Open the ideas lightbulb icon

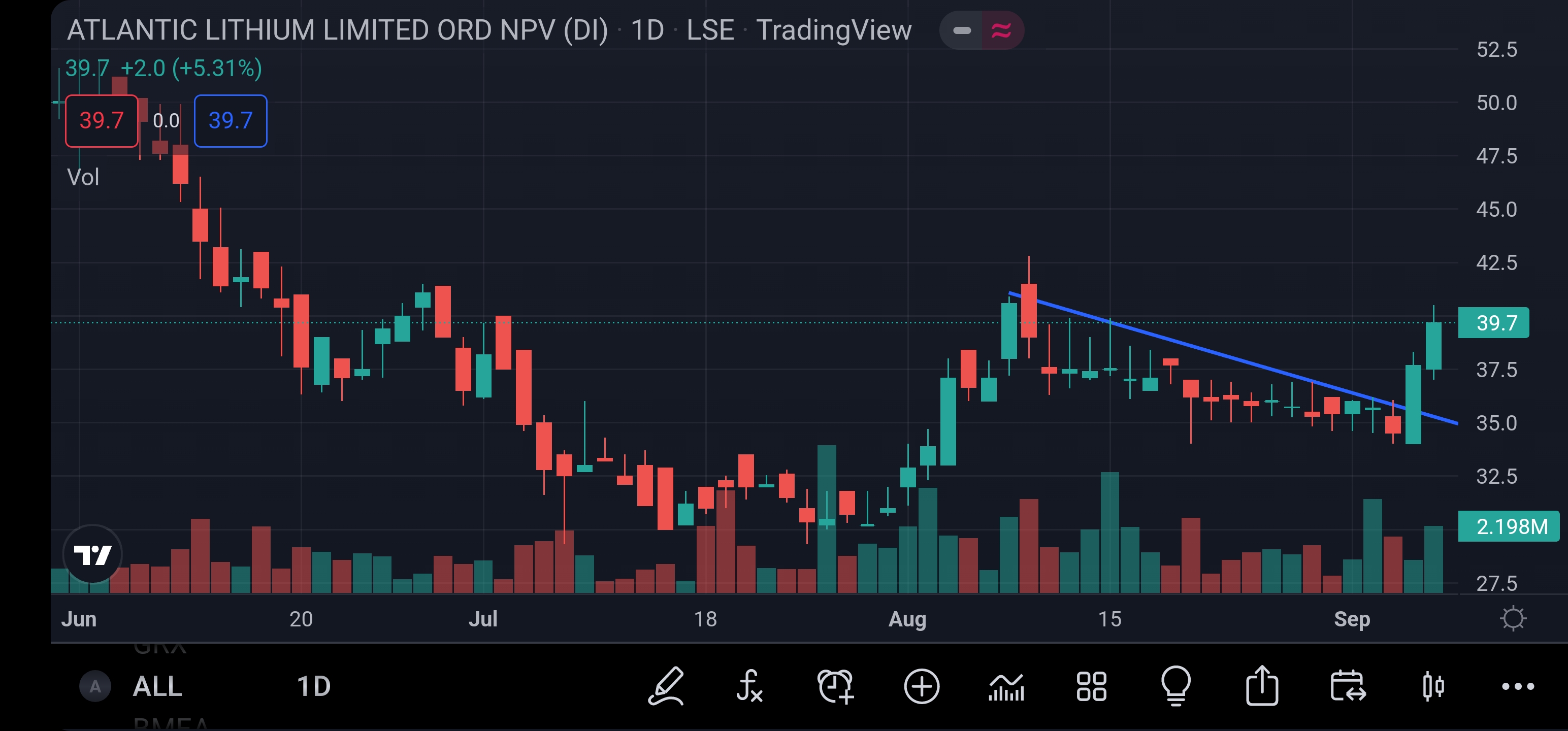(1176, 686)
